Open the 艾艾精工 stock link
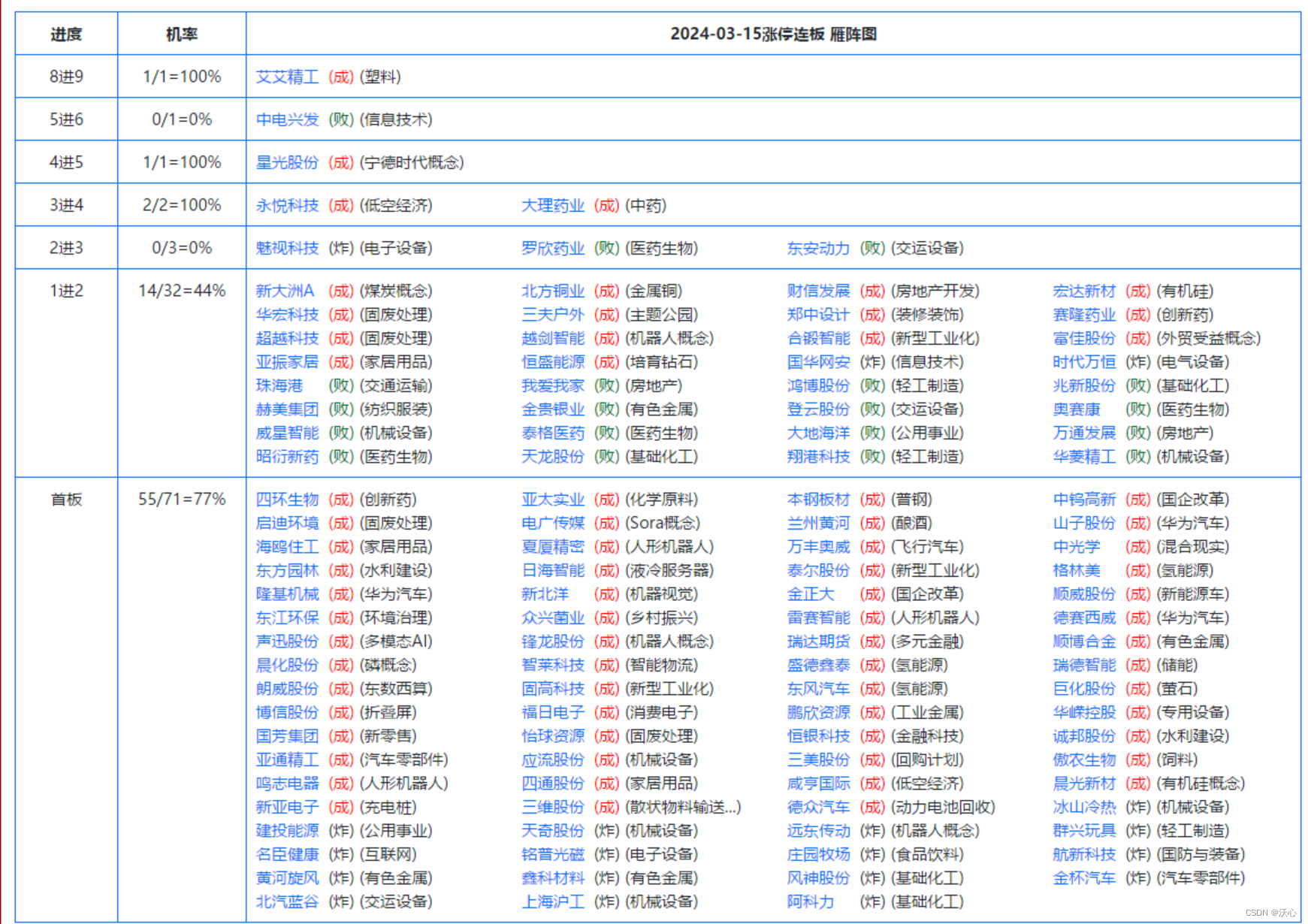The width and height of the screenshot is (1308, 924). click(x=287, y=77)
